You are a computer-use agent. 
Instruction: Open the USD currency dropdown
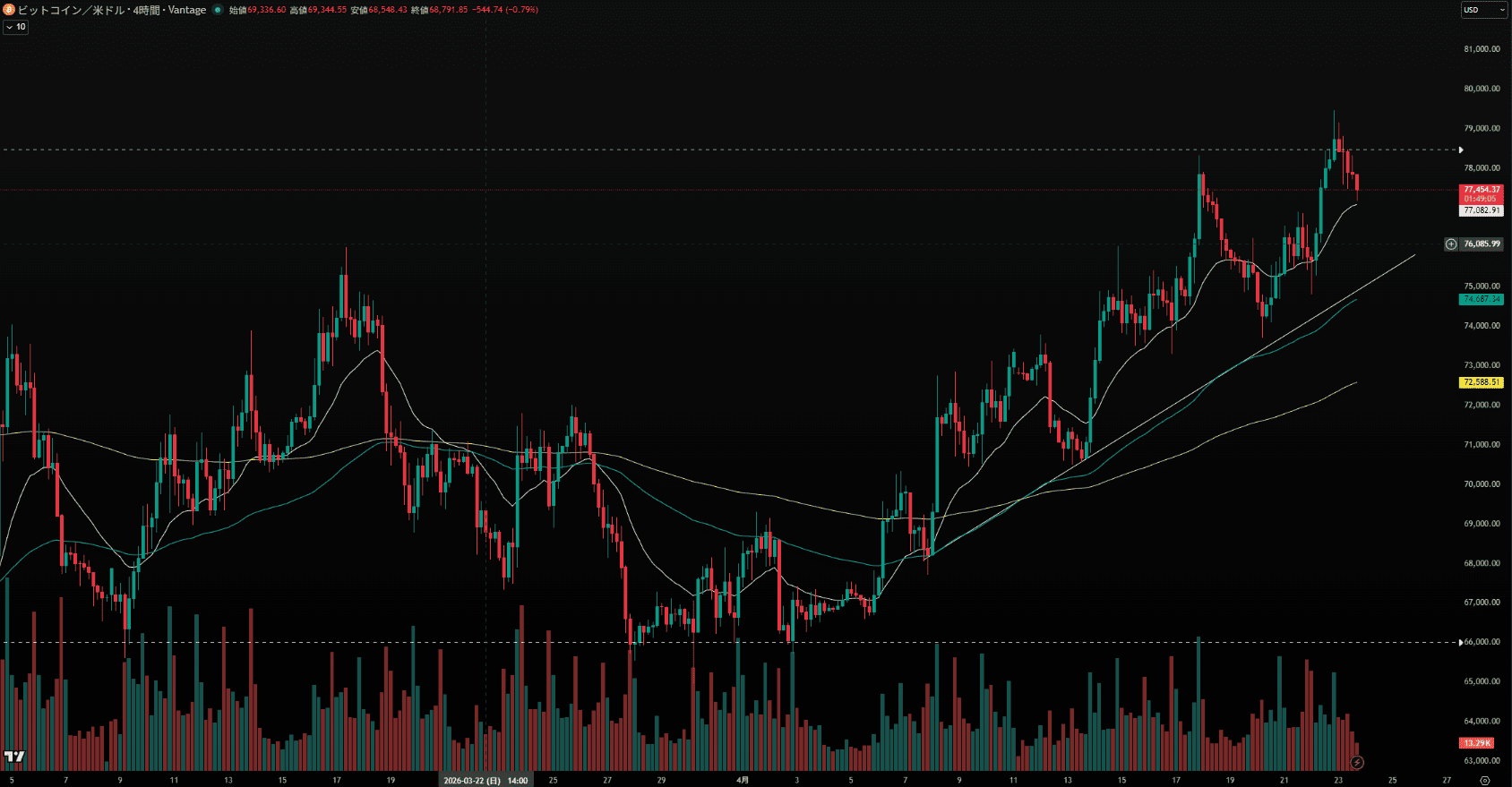(x=1483, y=10)
